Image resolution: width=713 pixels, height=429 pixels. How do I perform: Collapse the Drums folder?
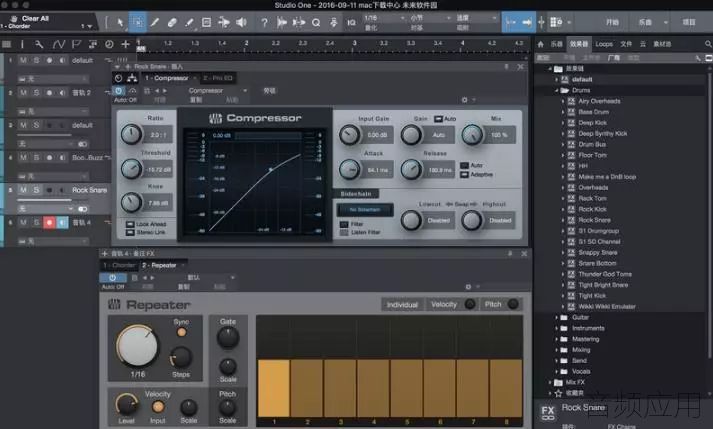pyautogui.click(x=556, y=90)
